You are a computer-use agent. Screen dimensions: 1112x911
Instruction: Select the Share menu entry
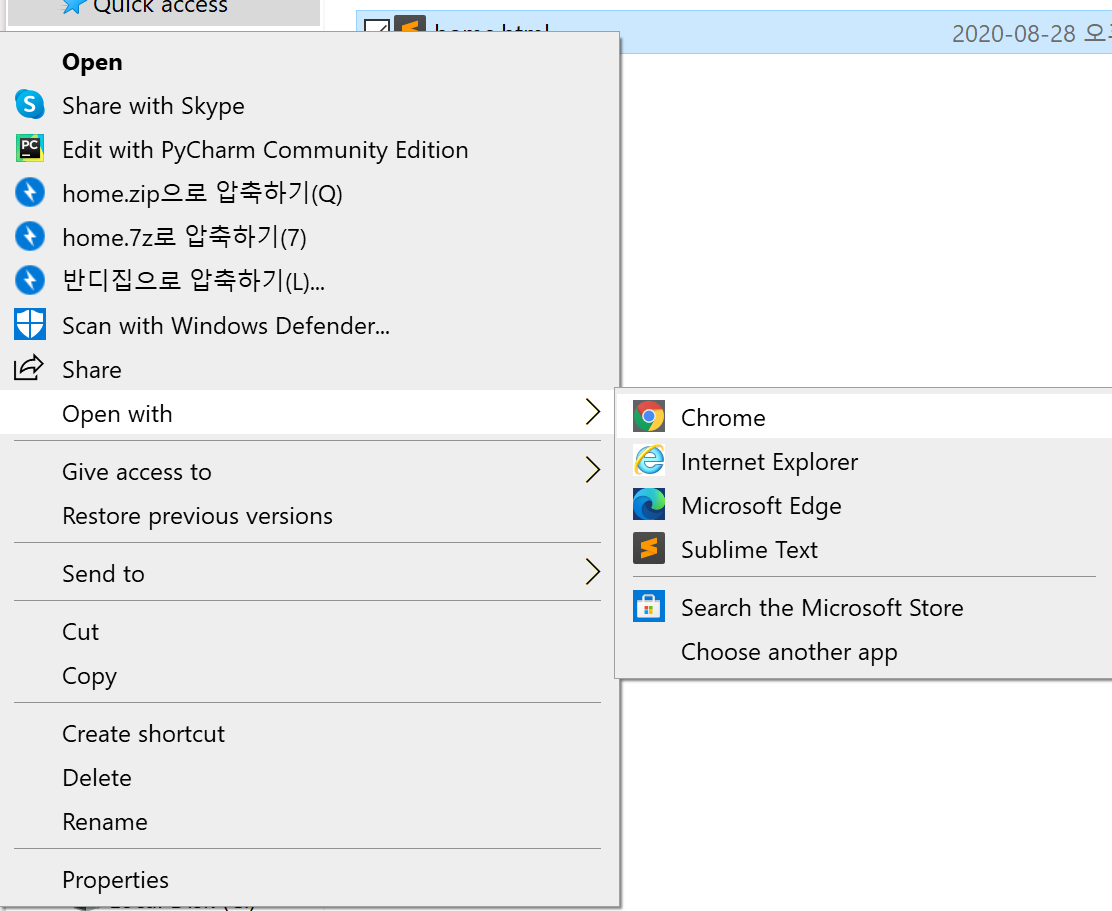pyautogui.click(x=309, y=369)
